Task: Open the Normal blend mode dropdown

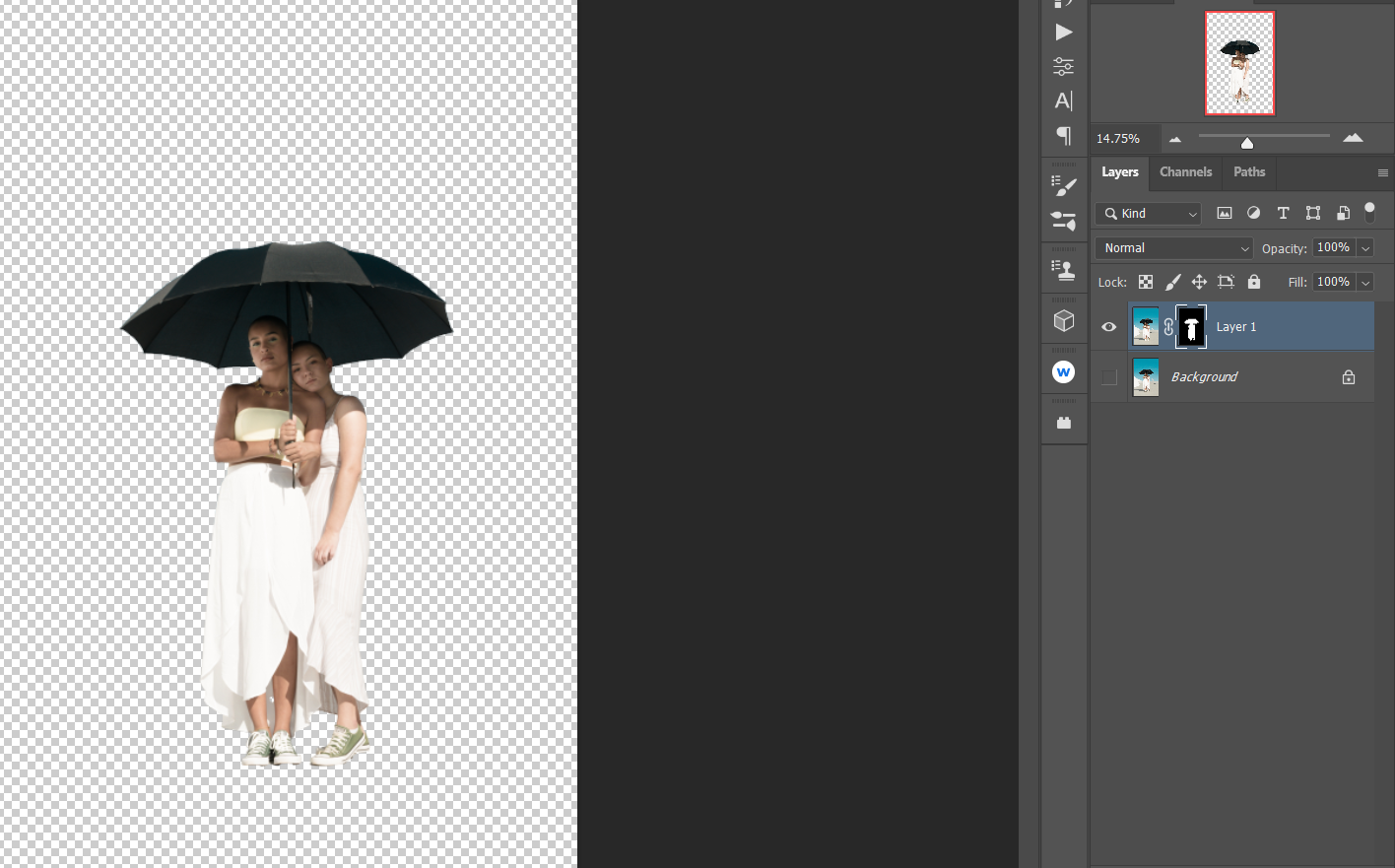Action: (1172, 247)
